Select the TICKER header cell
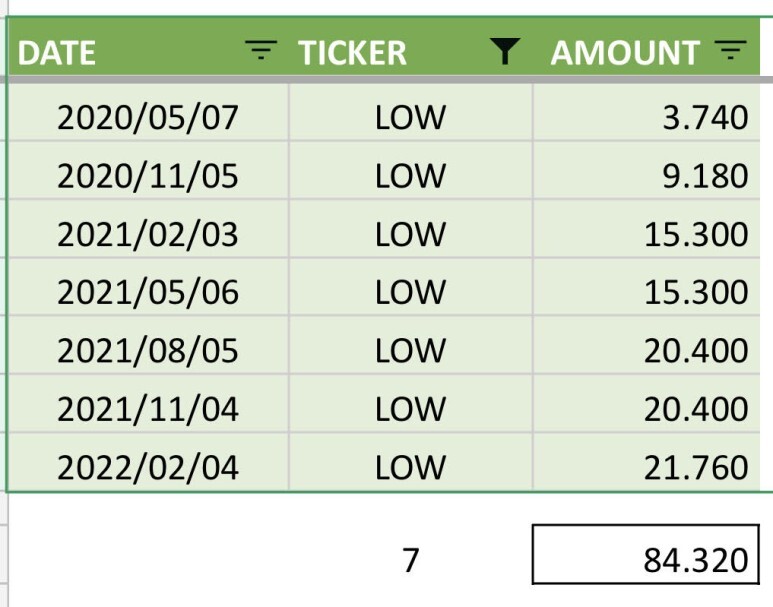Image resolution: width=773 pixels, height=607 pixels. pyautogui.click(x=411, y=48)
